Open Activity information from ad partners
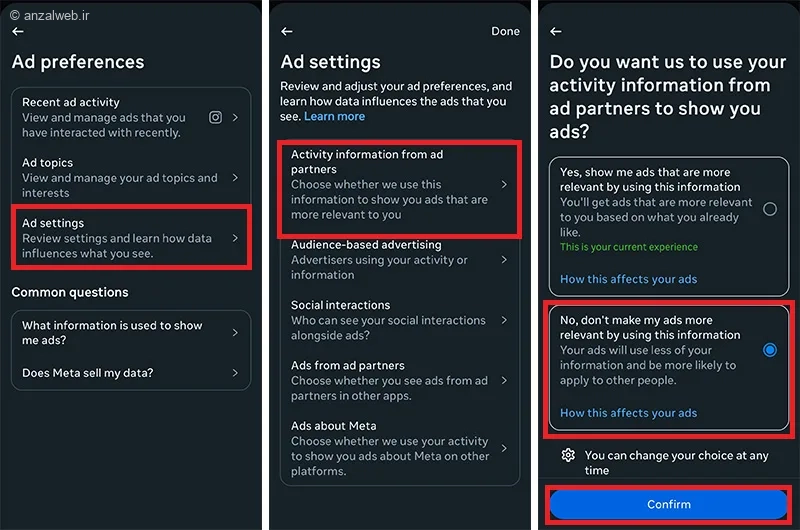 (504, 185)
